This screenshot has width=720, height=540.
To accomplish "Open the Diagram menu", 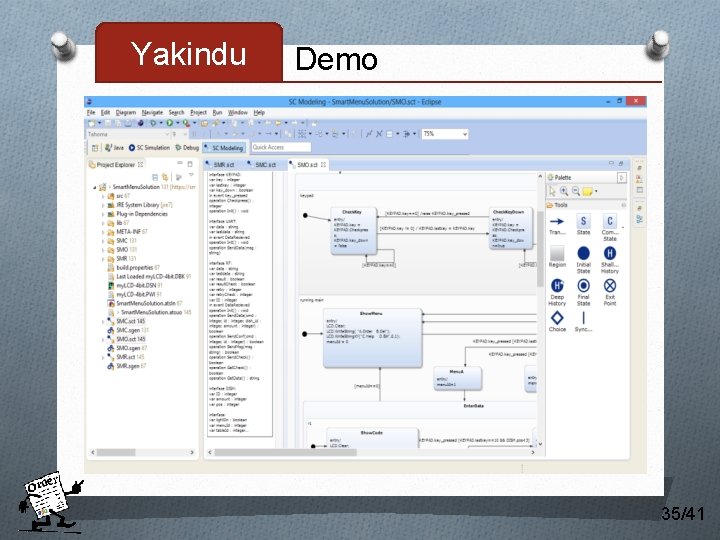I will pos(126,112).
